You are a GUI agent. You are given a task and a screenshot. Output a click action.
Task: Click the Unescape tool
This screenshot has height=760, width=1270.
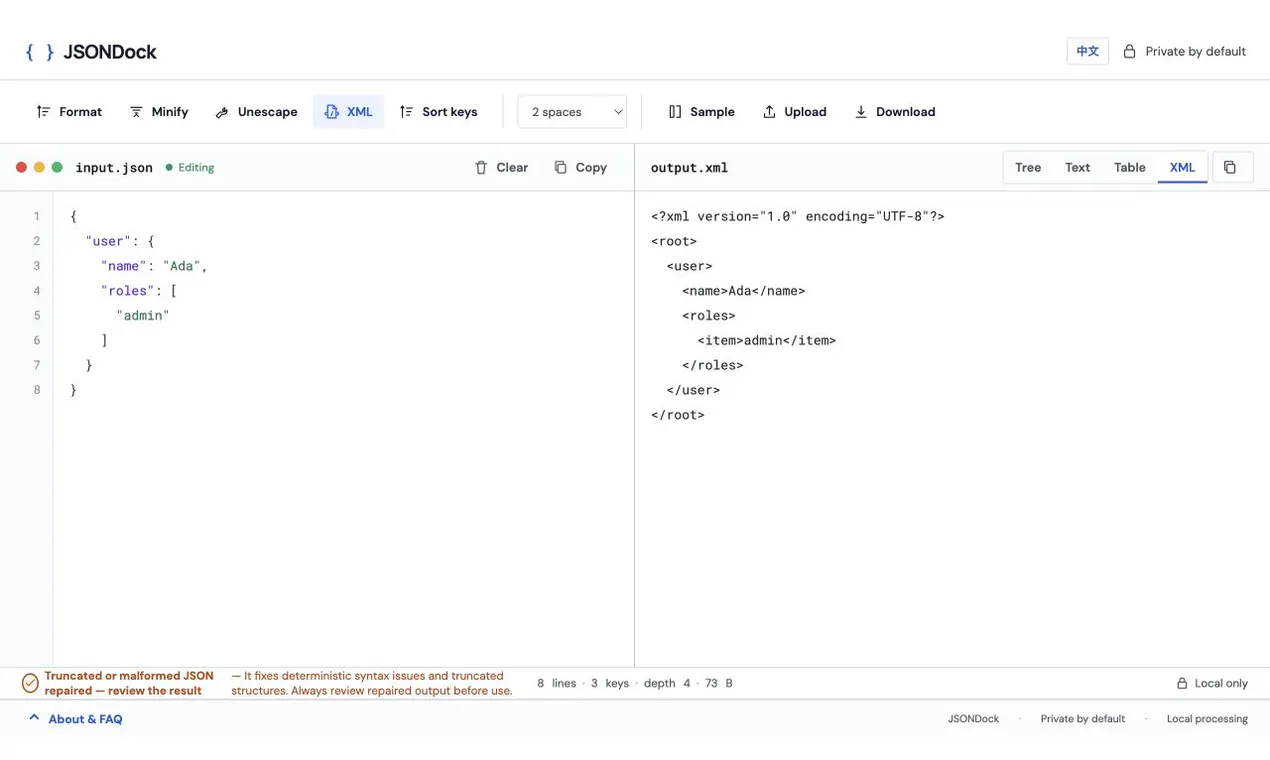click(256, 112)
